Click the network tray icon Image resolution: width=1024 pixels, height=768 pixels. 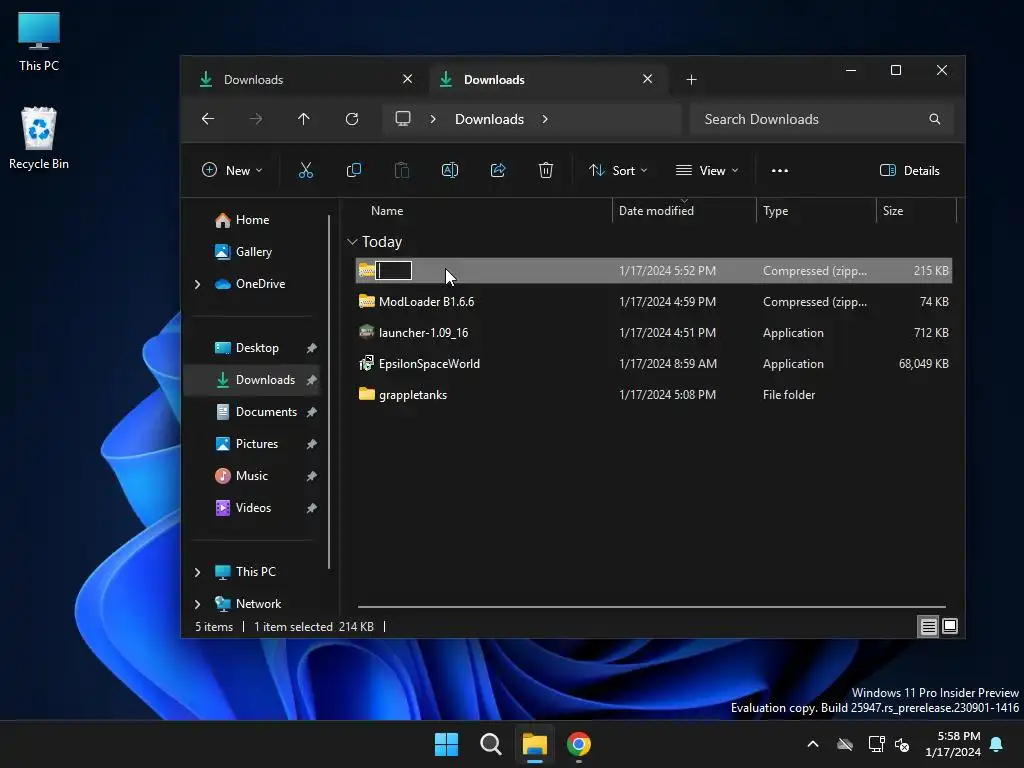[x=876, y=744]
